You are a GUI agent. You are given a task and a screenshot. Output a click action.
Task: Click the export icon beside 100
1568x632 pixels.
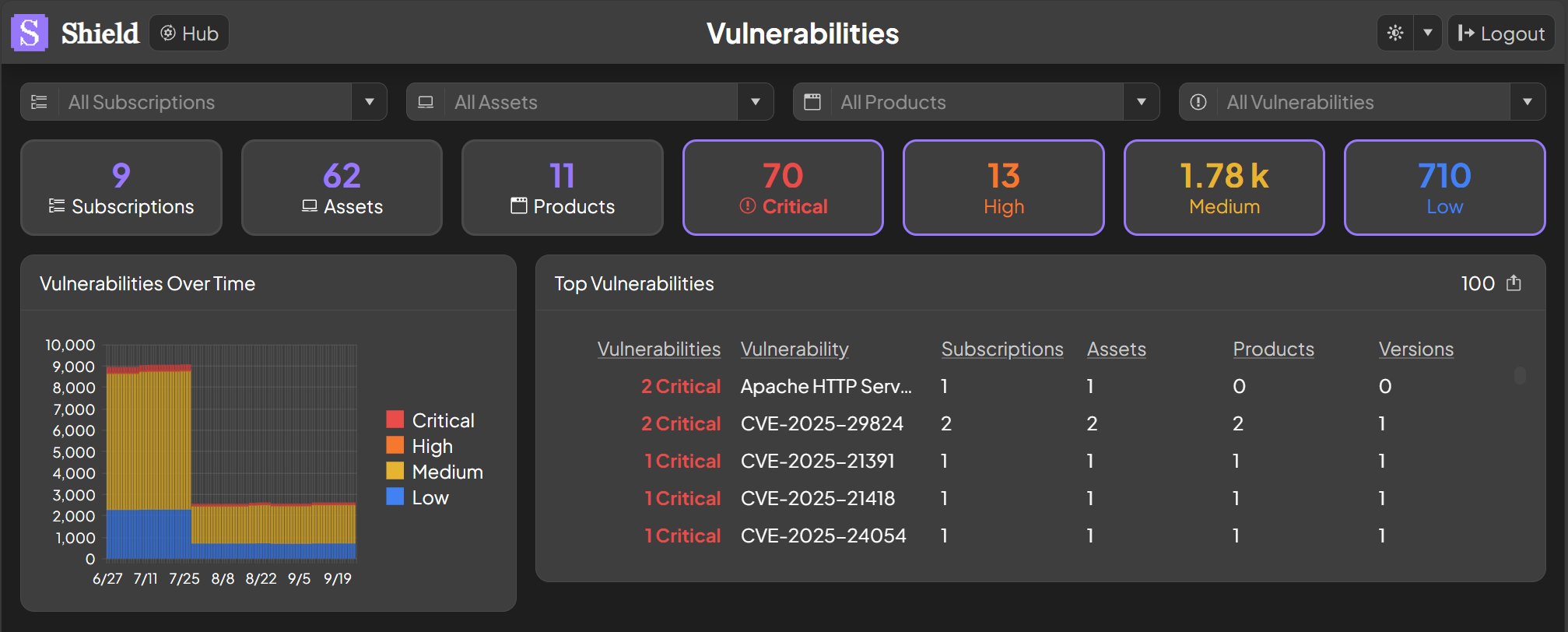coord(1514,283)
